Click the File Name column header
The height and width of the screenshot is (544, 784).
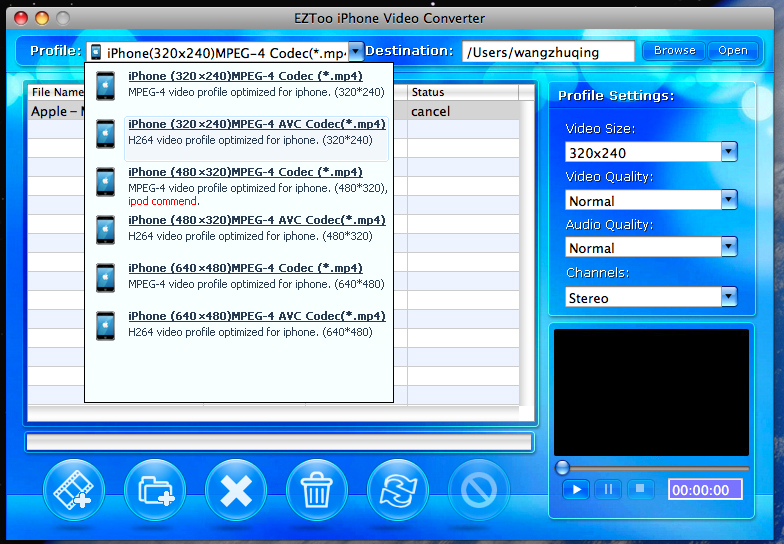pos(56,92)
